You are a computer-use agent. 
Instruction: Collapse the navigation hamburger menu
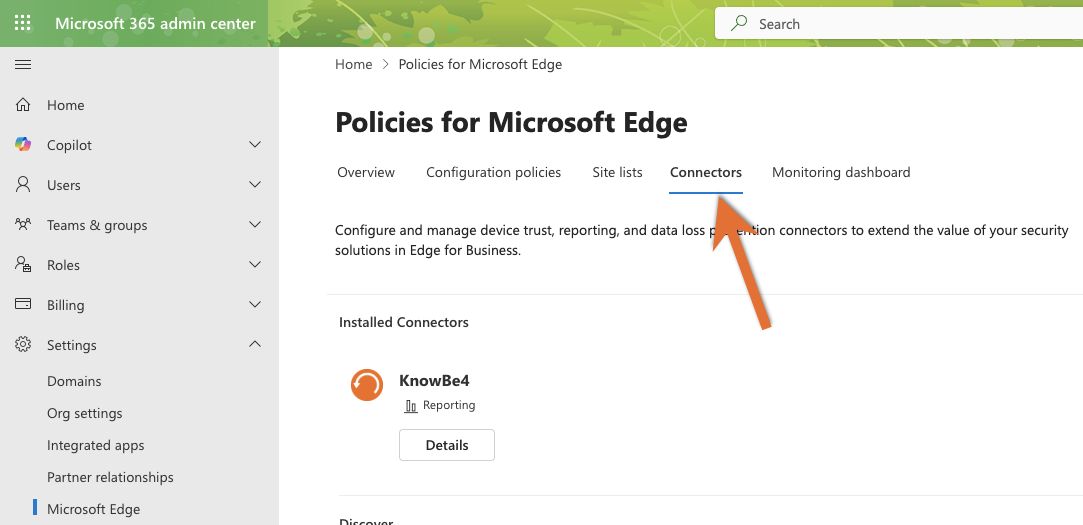[23, 65]
